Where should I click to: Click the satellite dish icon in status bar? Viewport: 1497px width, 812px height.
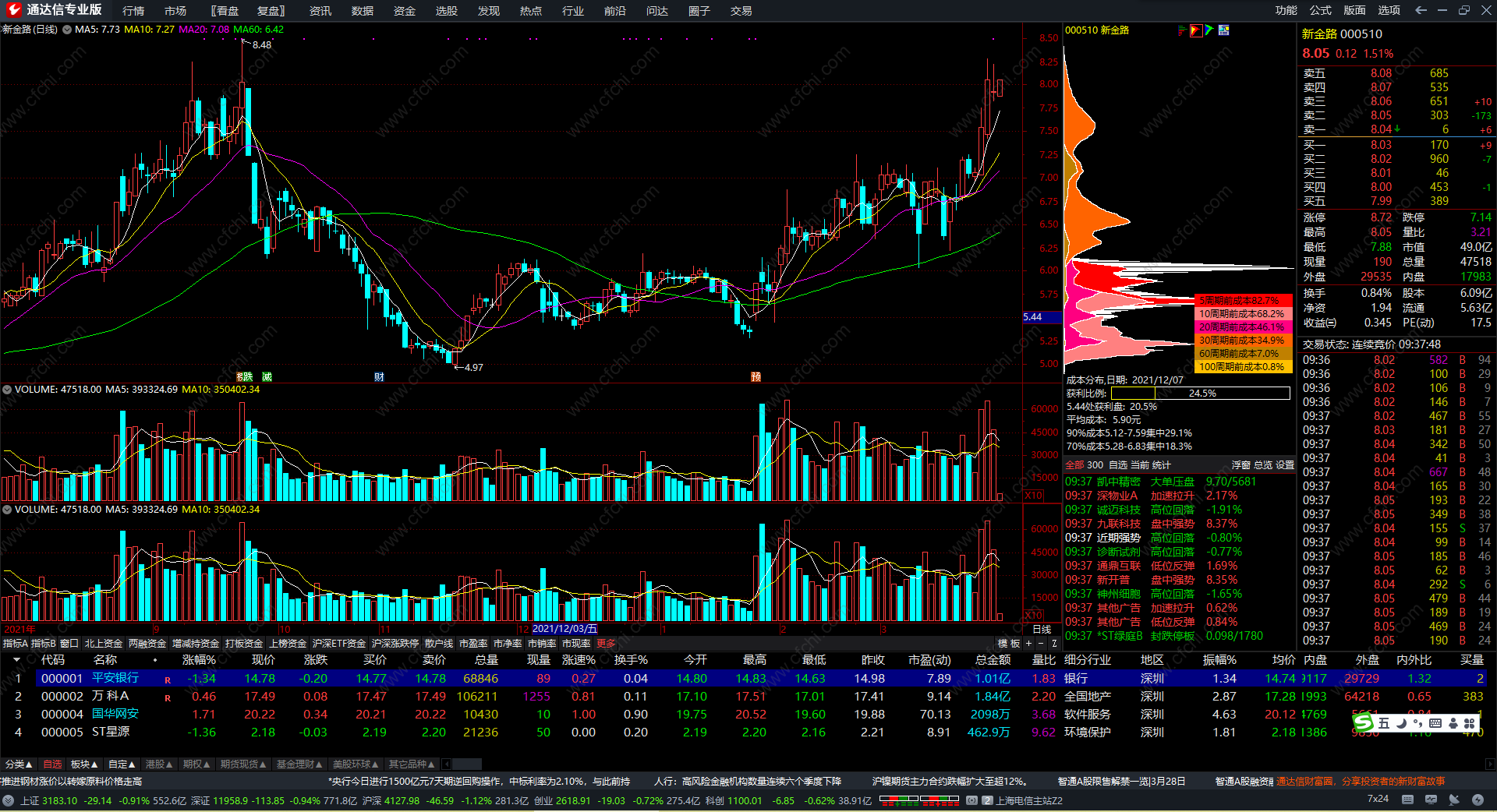[x=1454, y=800]
